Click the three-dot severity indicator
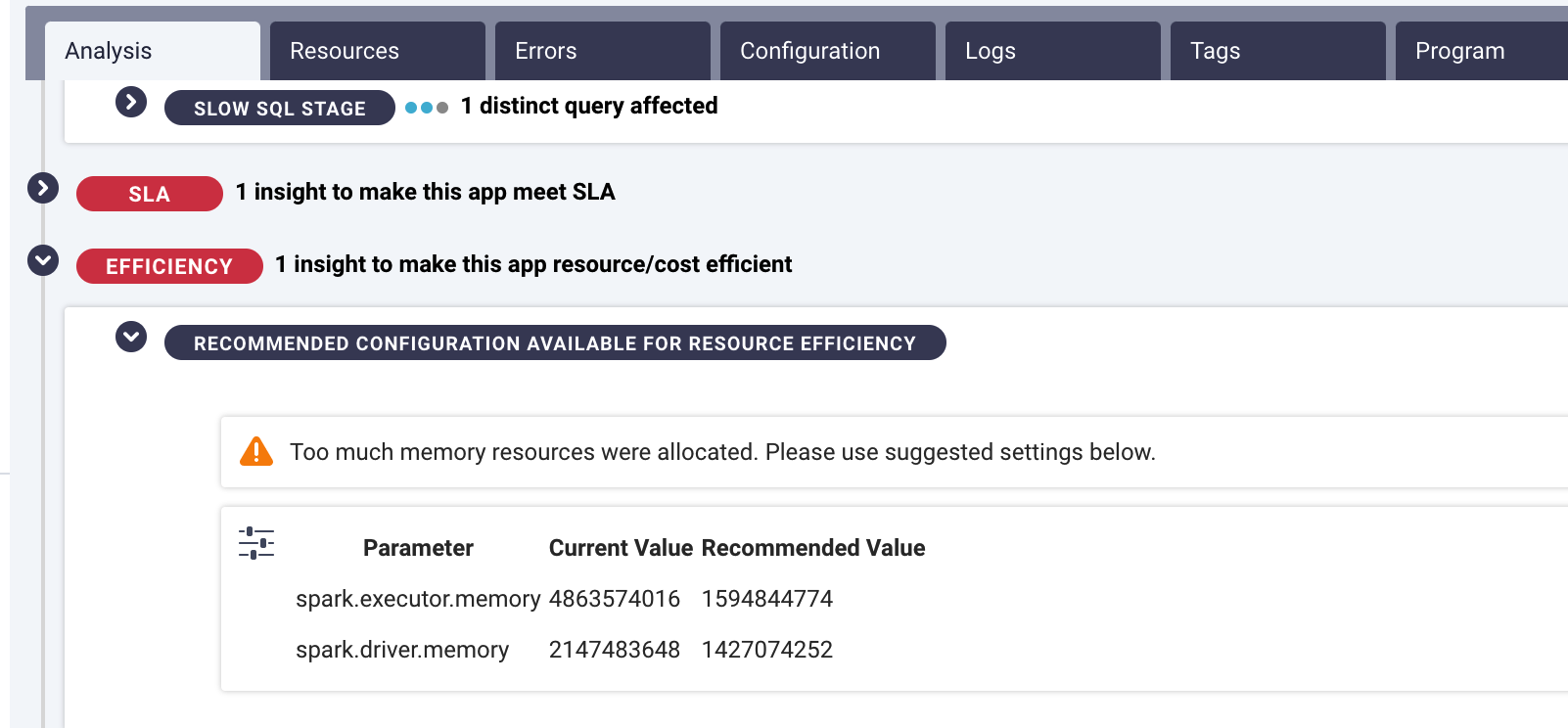Image resolution: width=1568 pixels, height=728 pixels. point(427,108)
